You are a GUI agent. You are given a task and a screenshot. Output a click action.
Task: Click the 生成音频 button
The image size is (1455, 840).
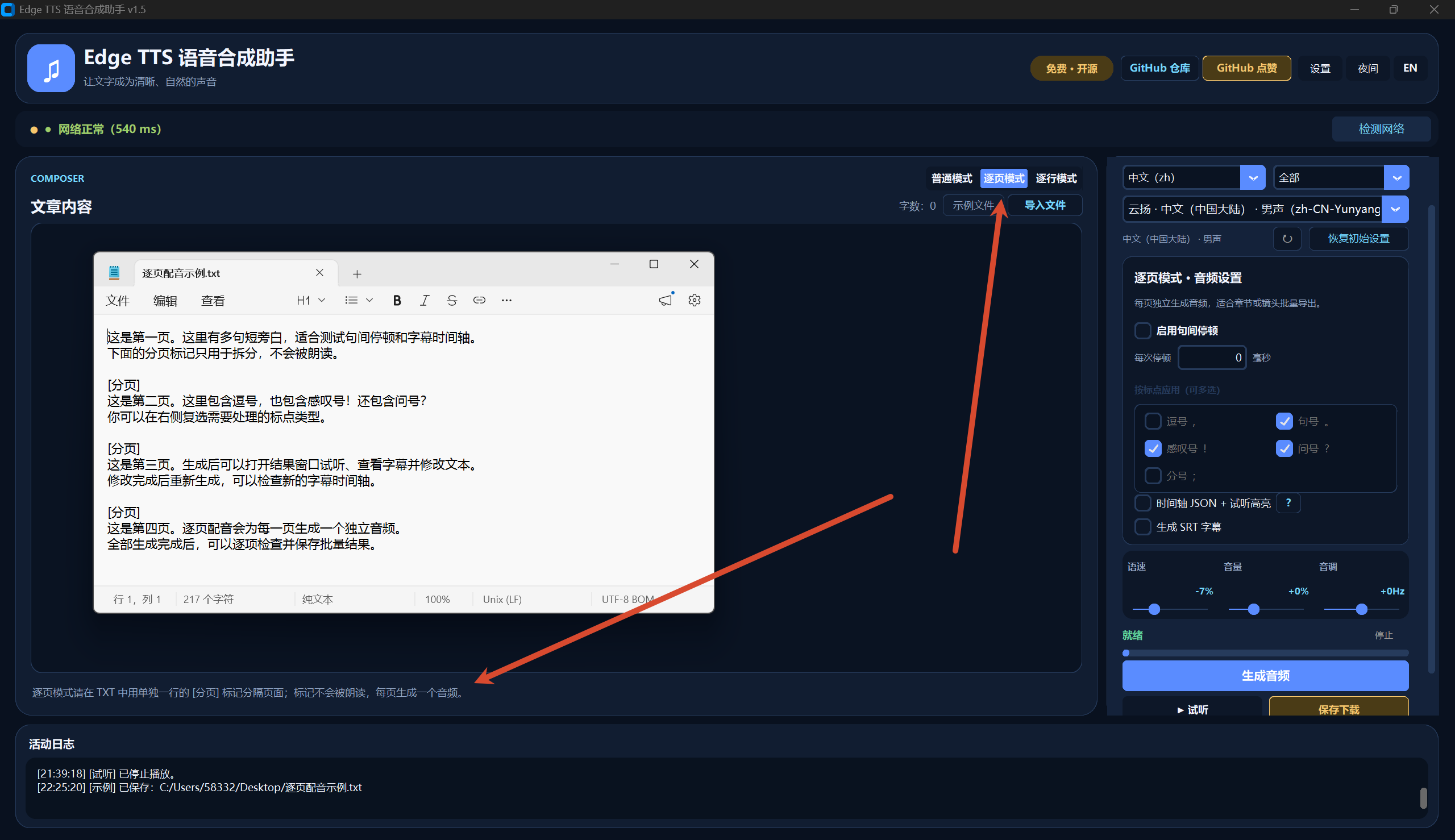(x=1265, y=676)
